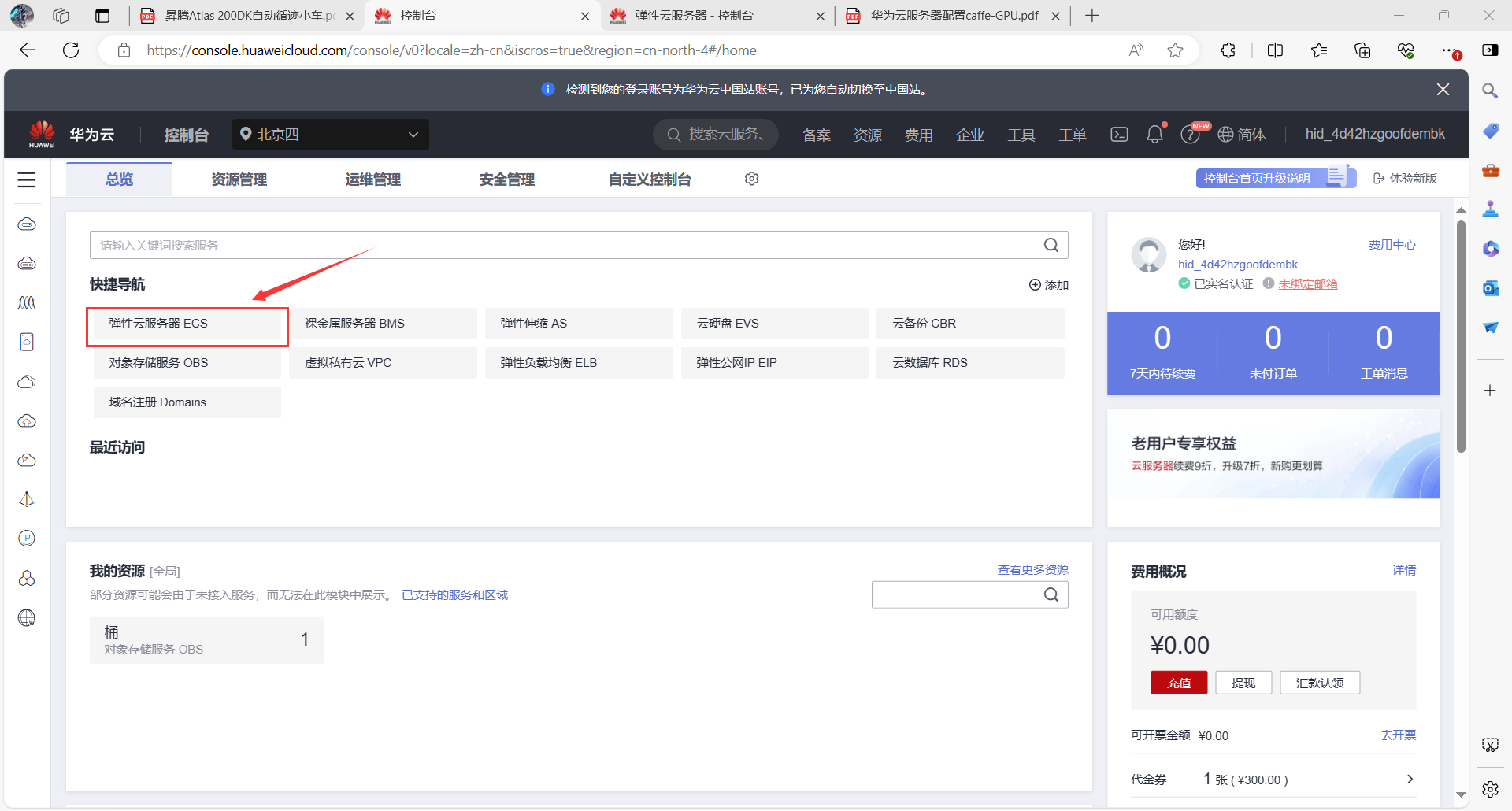
Task: Switch to the 资源管理 tab
Action: [239, 180]
